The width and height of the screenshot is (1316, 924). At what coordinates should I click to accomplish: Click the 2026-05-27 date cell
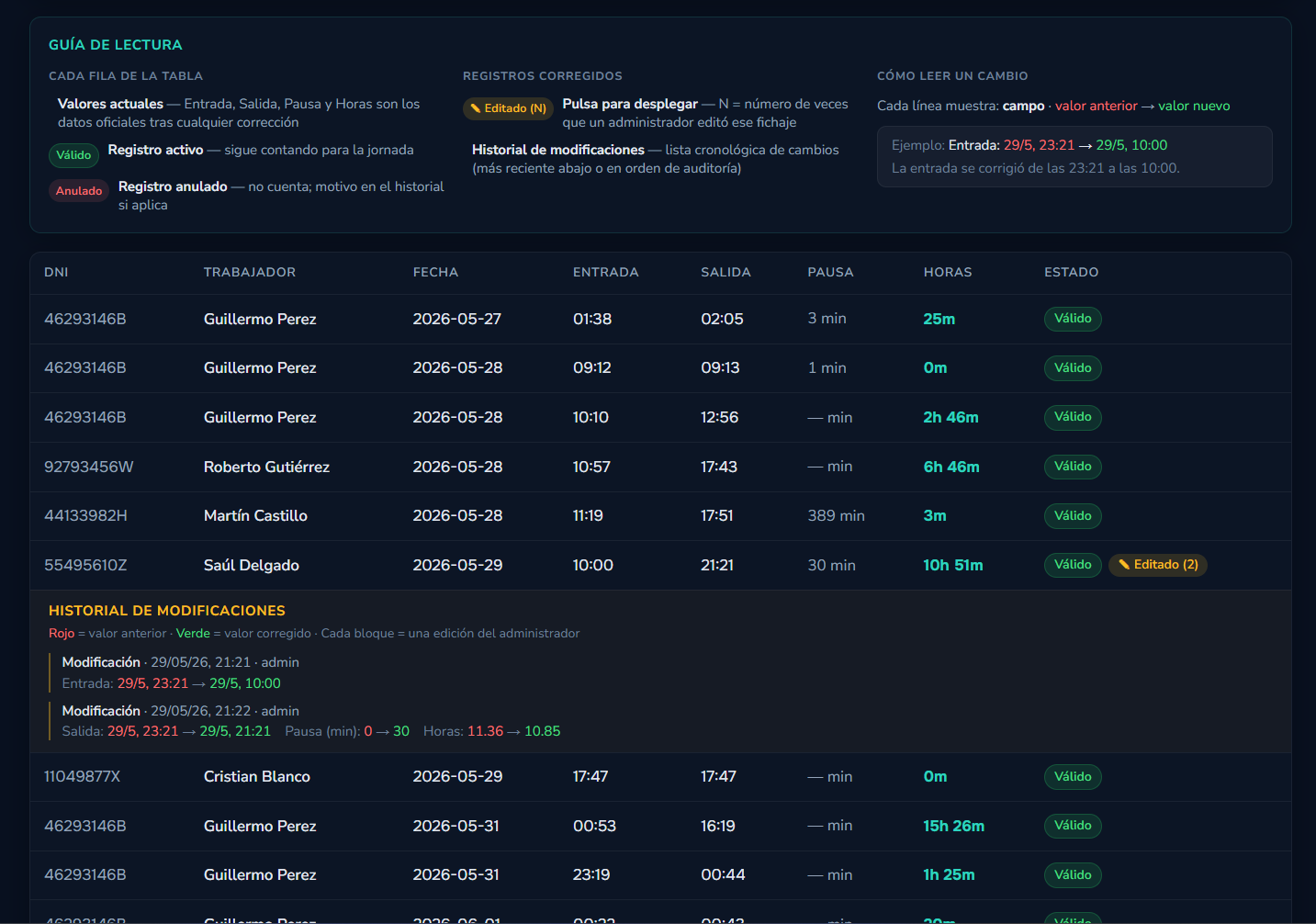click(457, 319)
